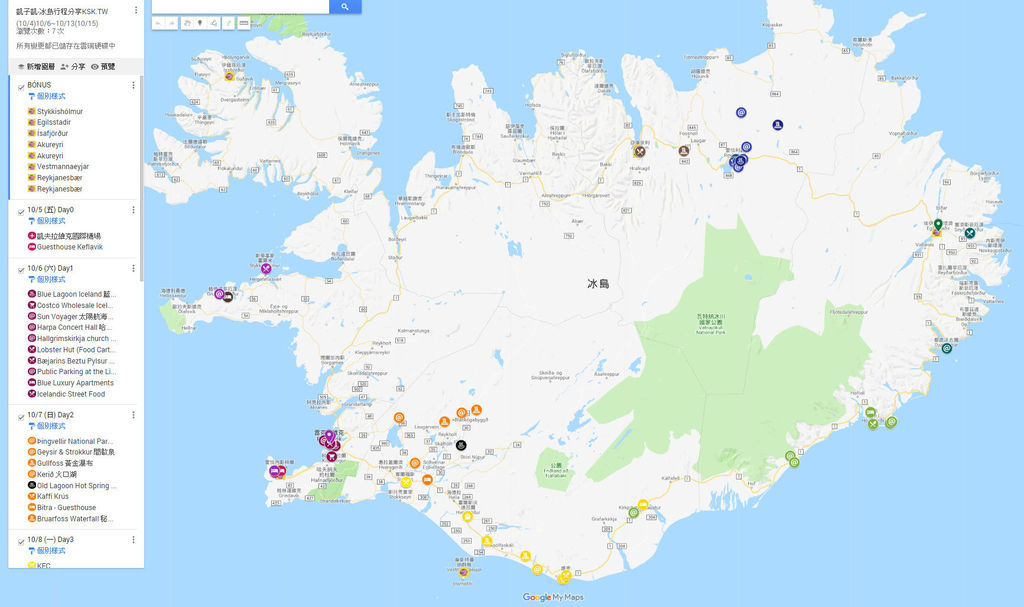The height and width of the screenshot is (607, 1024).
Task: Click BÓNUS map marker at Ísafjörður
Action: coord(229,76)
